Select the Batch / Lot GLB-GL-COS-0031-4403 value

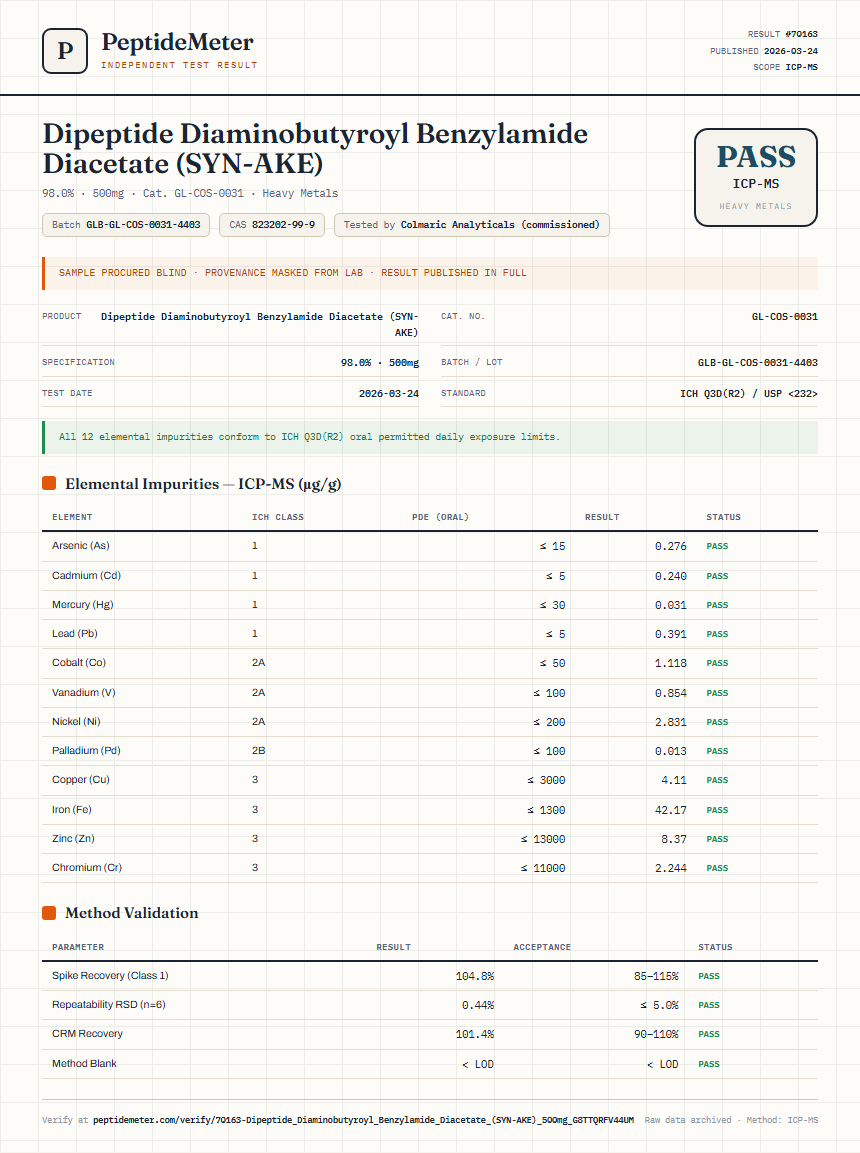[757, 363]
